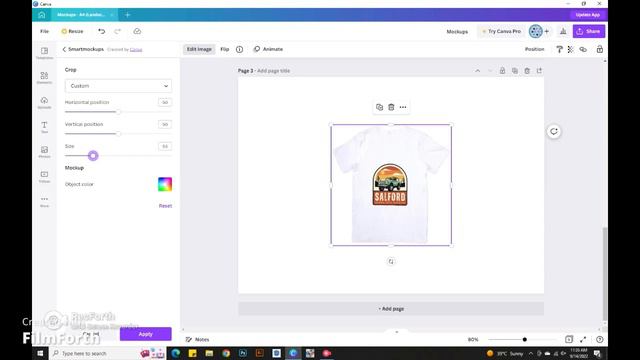The width and height of the screenshot is (640, 360).
Task: Open the Elements sidebar panel
Action: [44, 78]
